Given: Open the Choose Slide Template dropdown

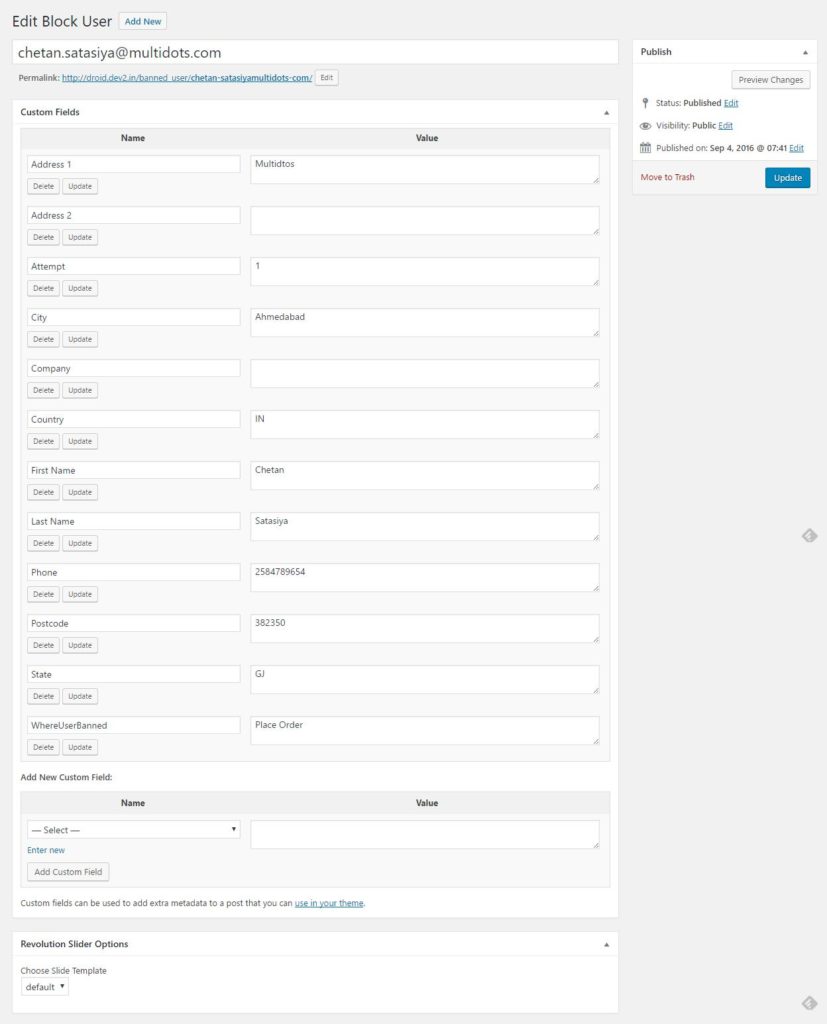Looking at the screenshot, I should pyautogui.click(x=44, y=987).
